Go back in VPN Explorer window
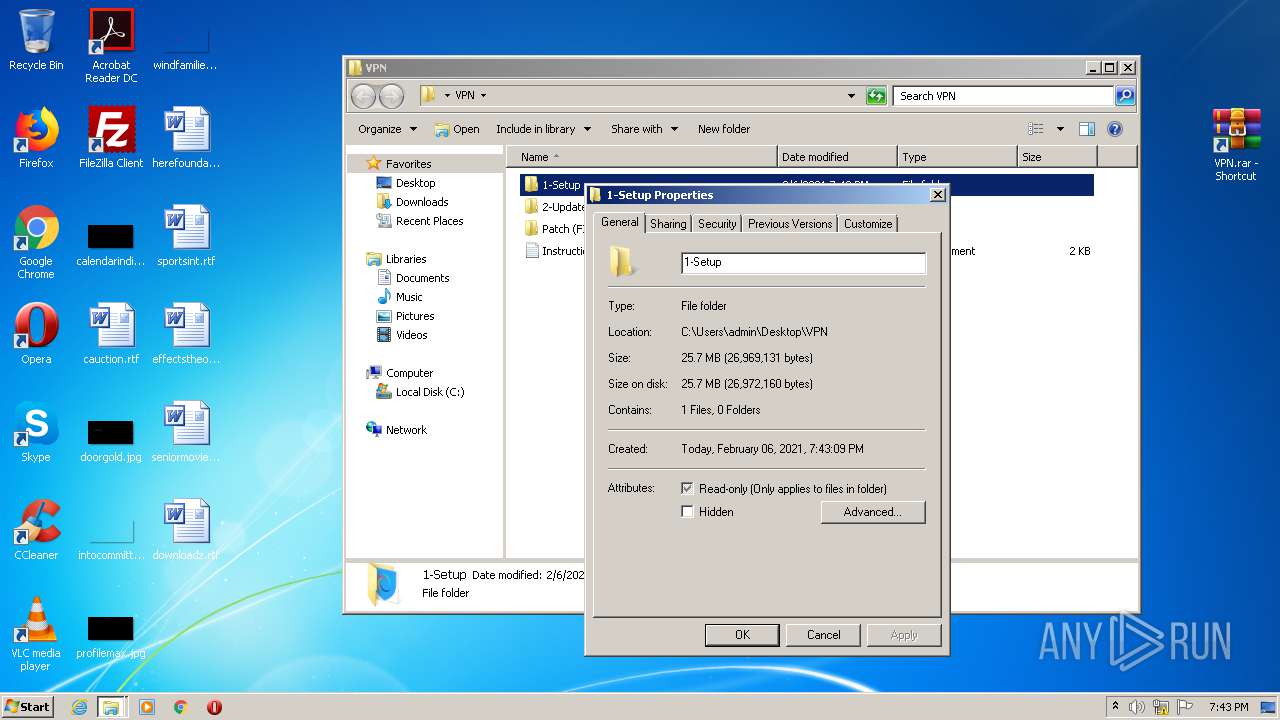 pos(363,96)
